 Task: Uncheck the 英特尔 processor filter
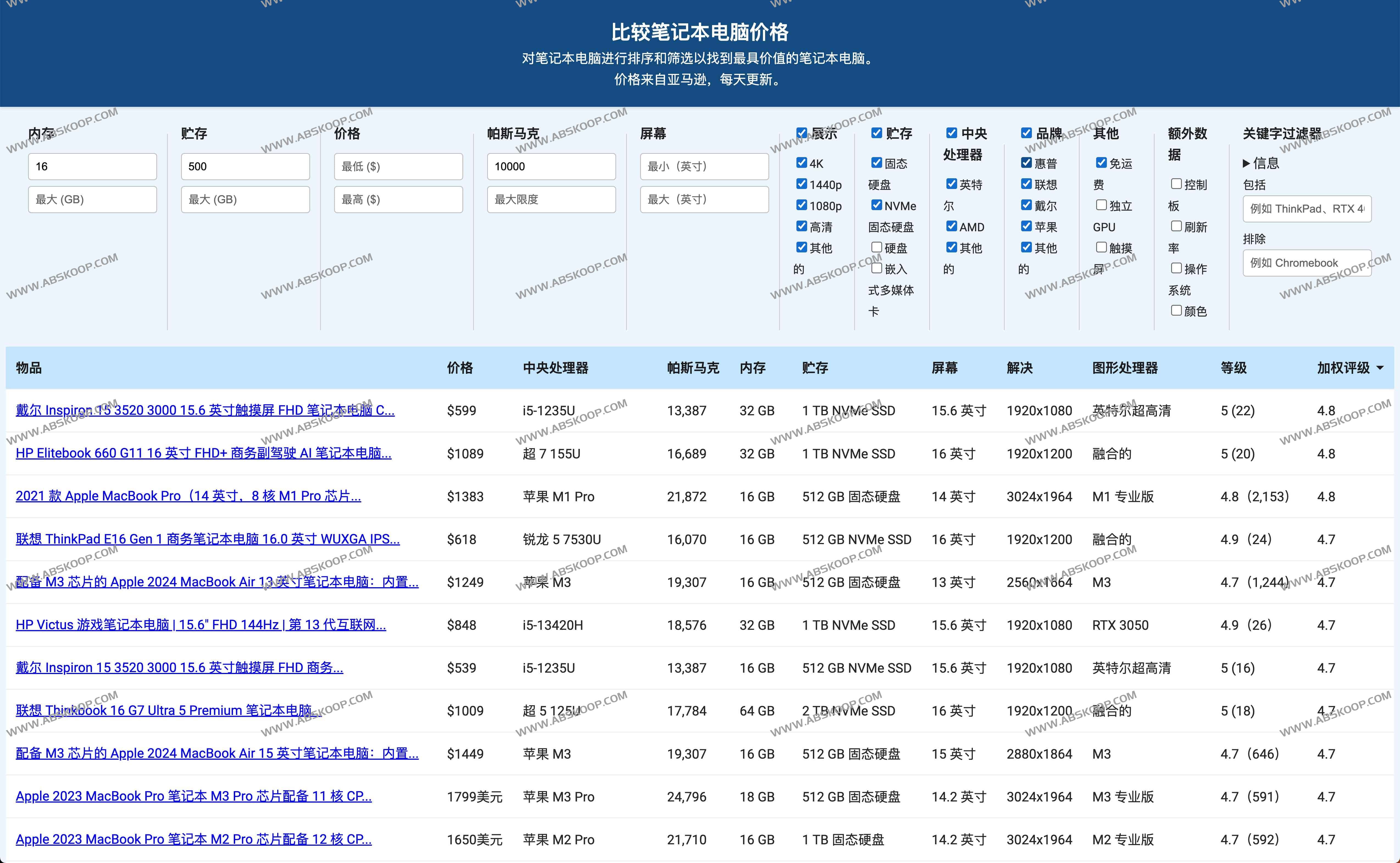point(951,184)
